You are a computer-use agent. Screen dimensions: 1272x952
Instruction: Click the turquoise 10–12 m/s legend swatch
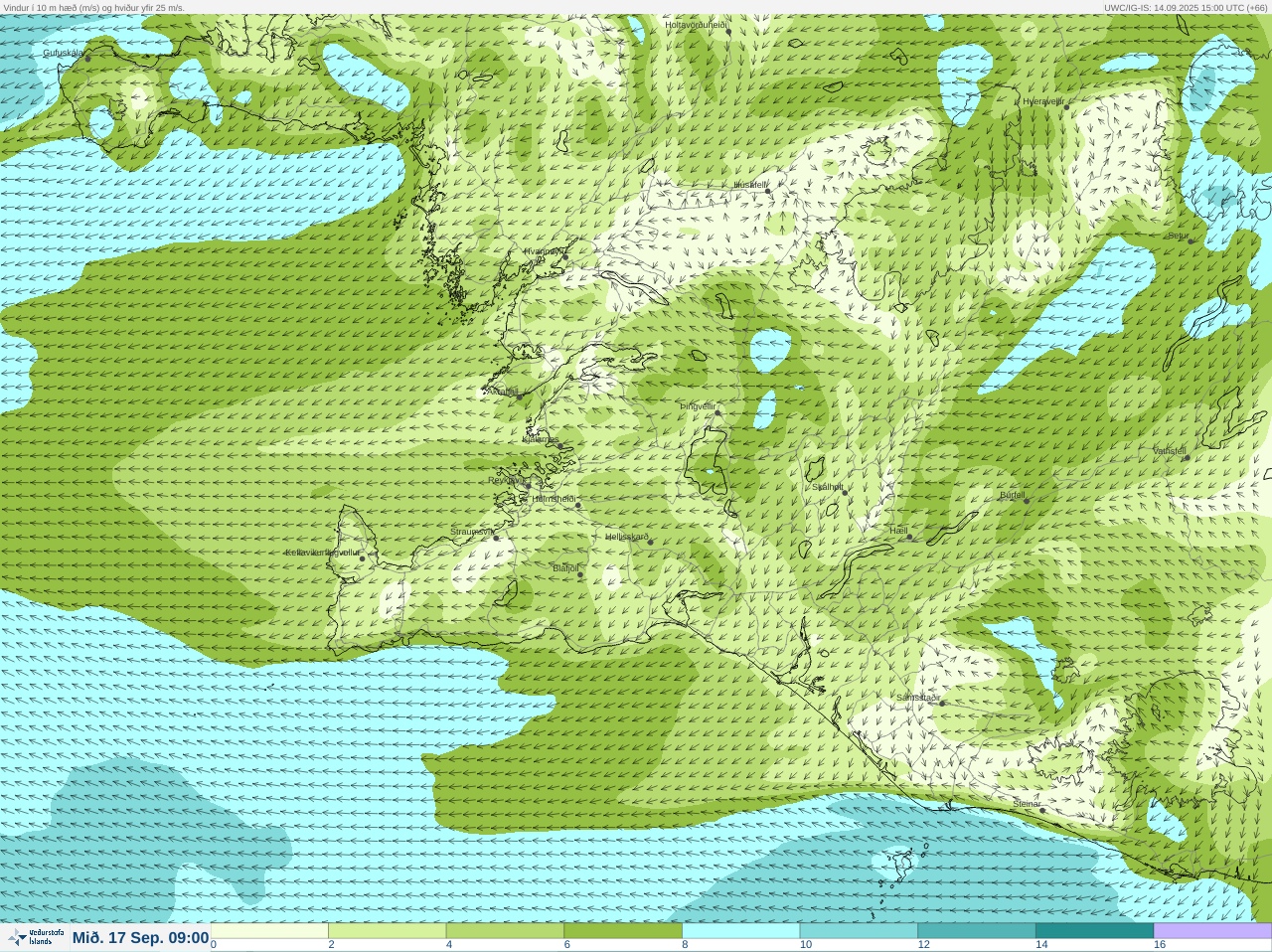pos(859,931)
